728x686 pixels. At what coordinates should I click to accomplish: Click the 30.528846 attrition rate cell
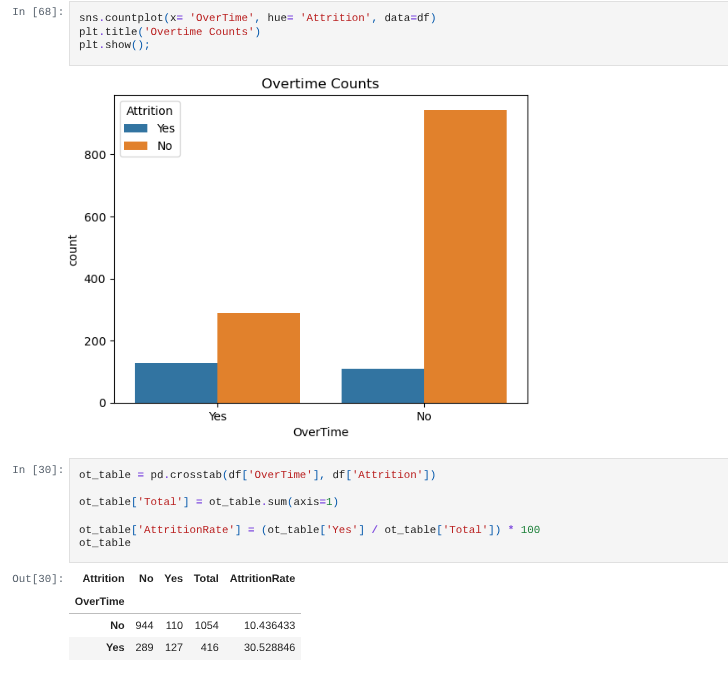(269, 647)
